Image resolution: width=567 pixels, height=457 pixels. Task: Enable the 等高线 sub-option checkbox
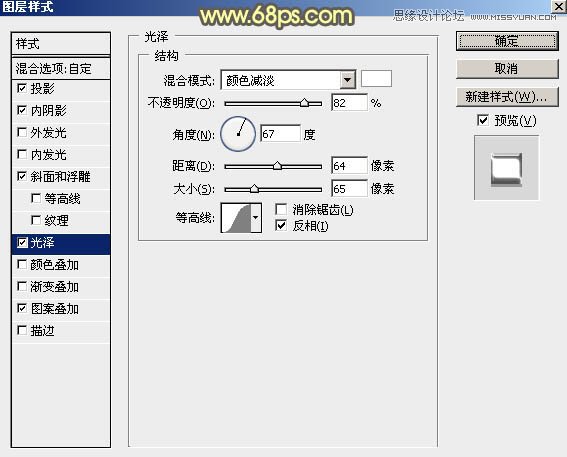click(36, 198)
